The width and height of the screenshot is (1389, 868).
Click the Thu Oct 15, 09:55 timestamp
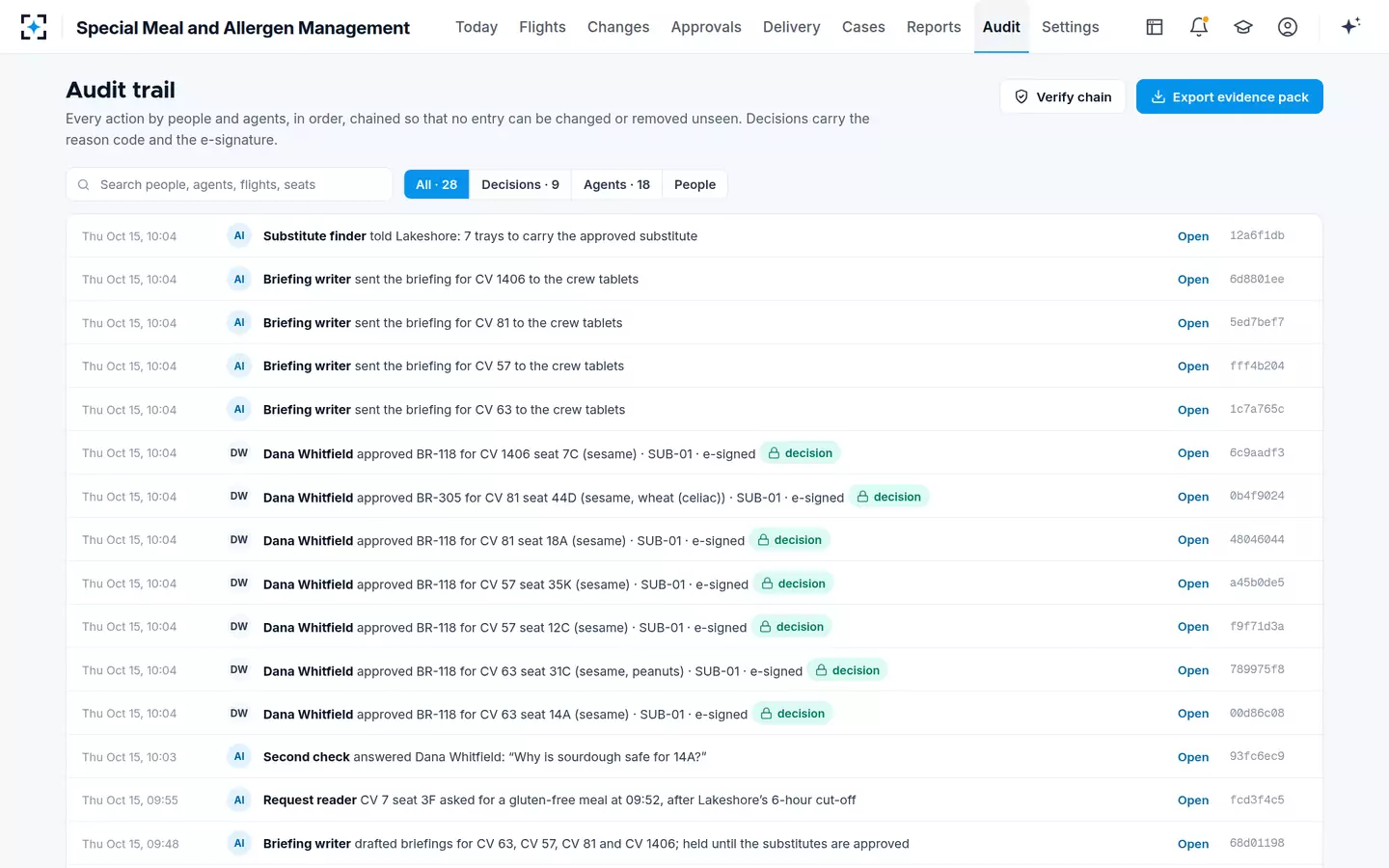130,800
